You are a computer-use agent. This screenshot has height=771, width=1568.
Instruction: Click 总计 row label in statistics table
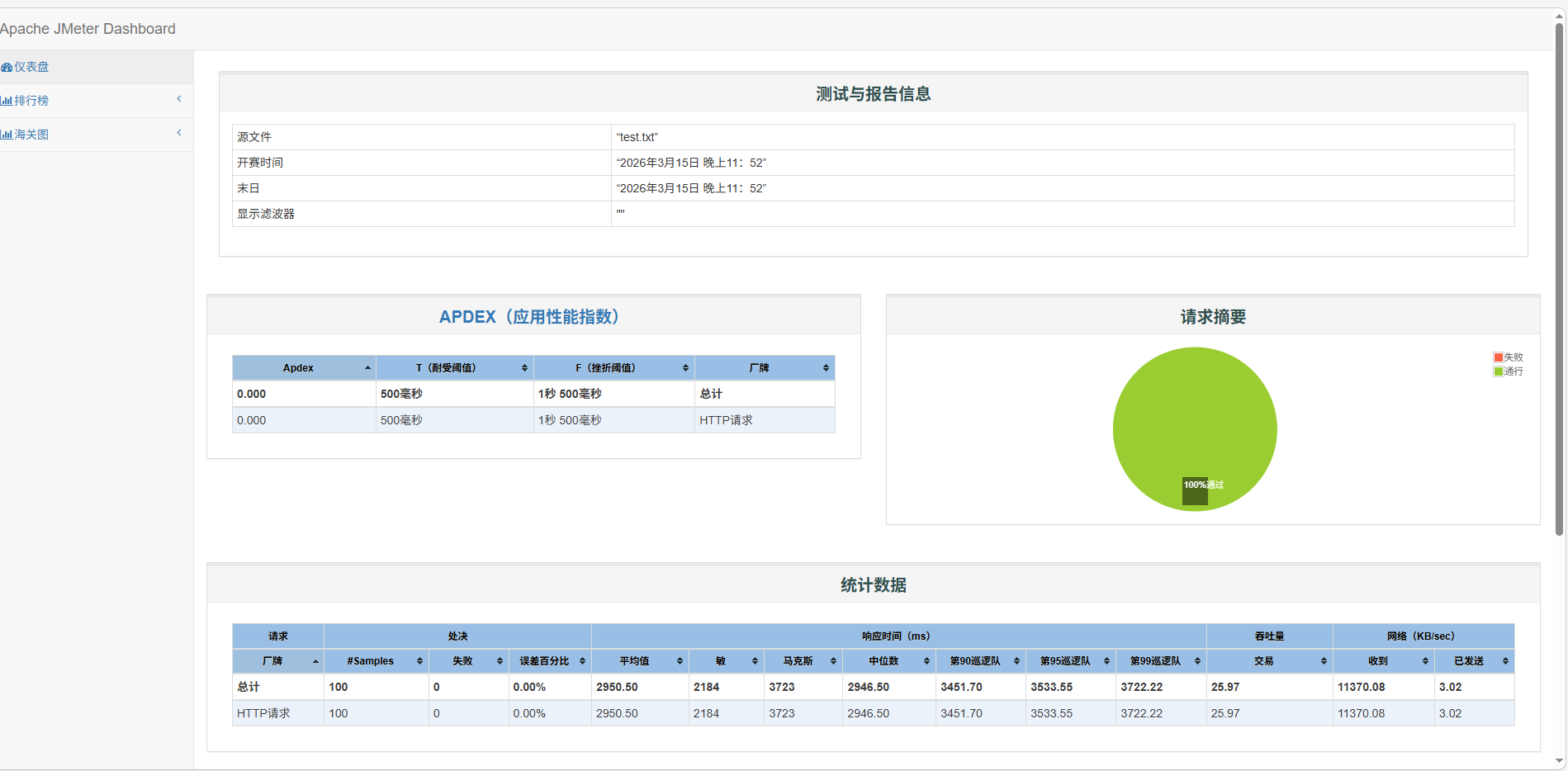(x=249, y=687)
